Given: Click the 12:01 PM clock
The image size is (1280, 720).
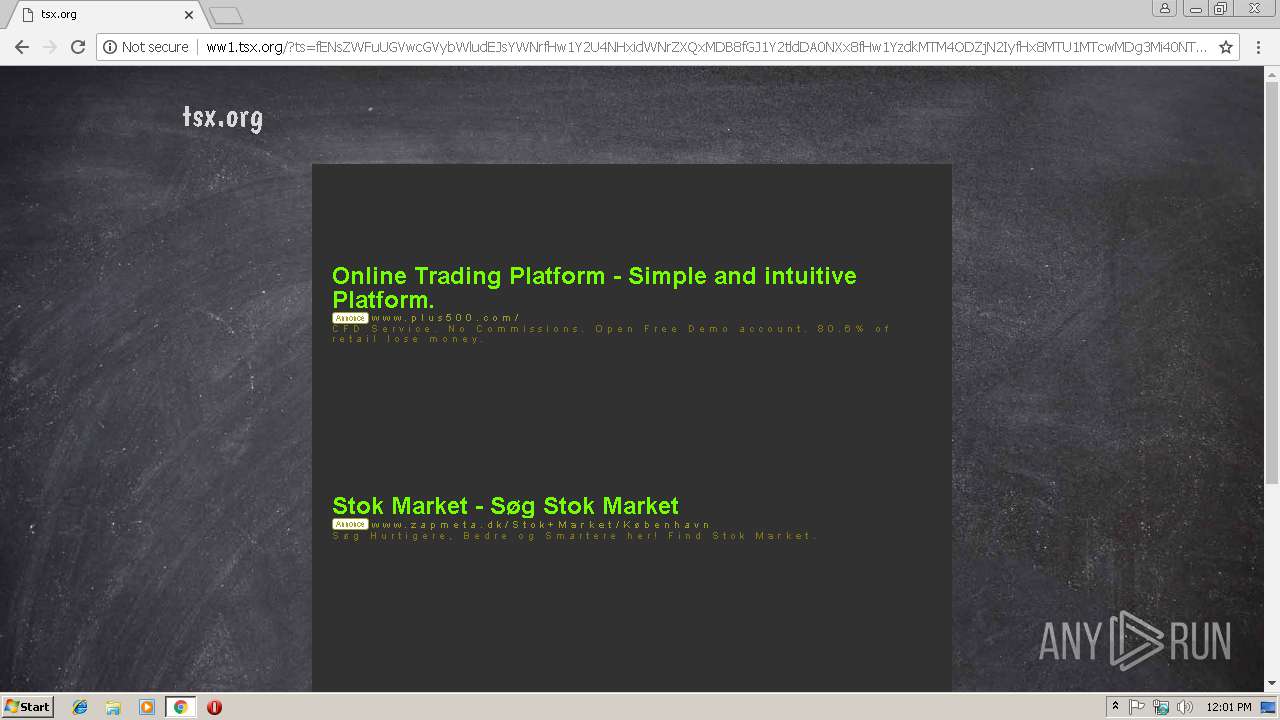Looking at the screenshot, I should coord(1229,707).
